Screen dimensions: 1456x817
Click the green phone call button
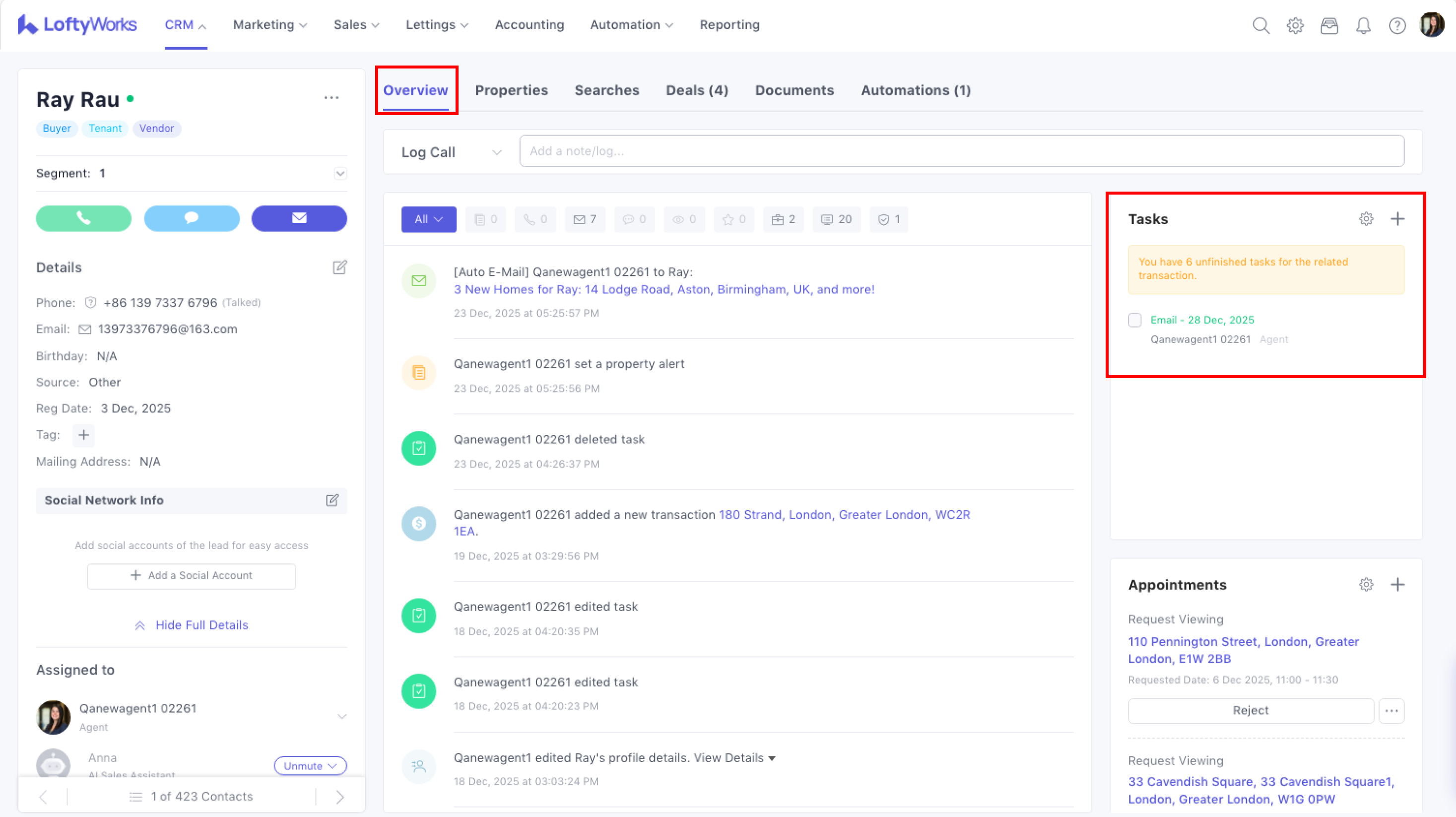[x=83, y=218]
